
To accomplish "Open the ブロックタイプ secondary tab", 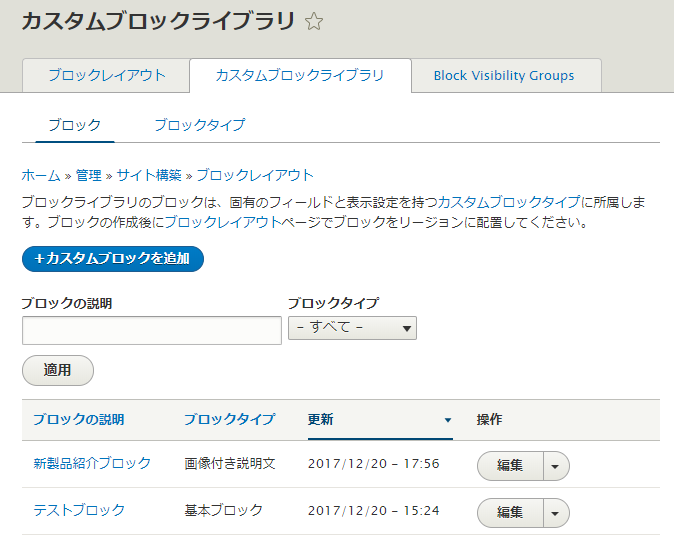I will point(199,125).
